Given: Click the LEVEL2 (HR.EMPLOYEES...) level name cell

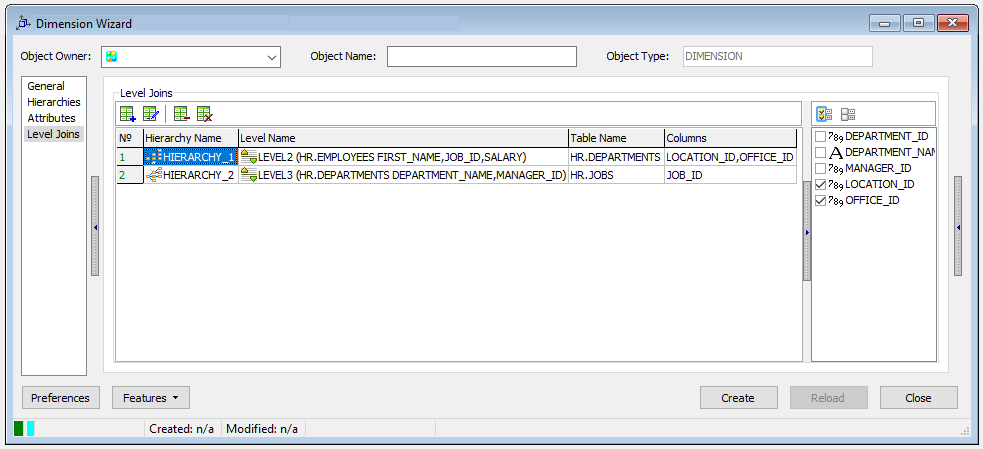Looking at the screenshot, I should coord(403,157).
